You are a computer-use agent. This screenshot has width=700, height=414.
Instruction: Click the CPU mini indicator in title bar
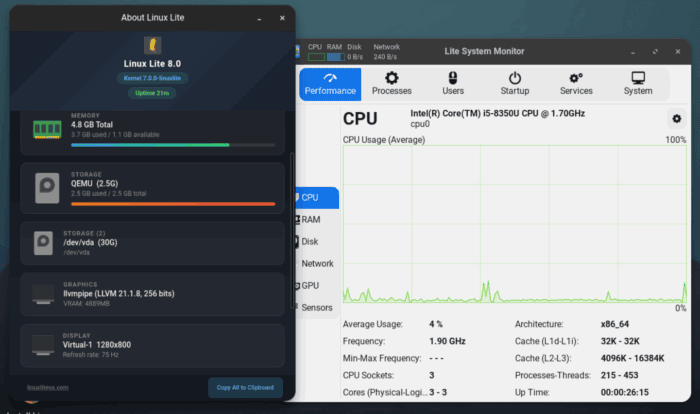pos(316,57)
